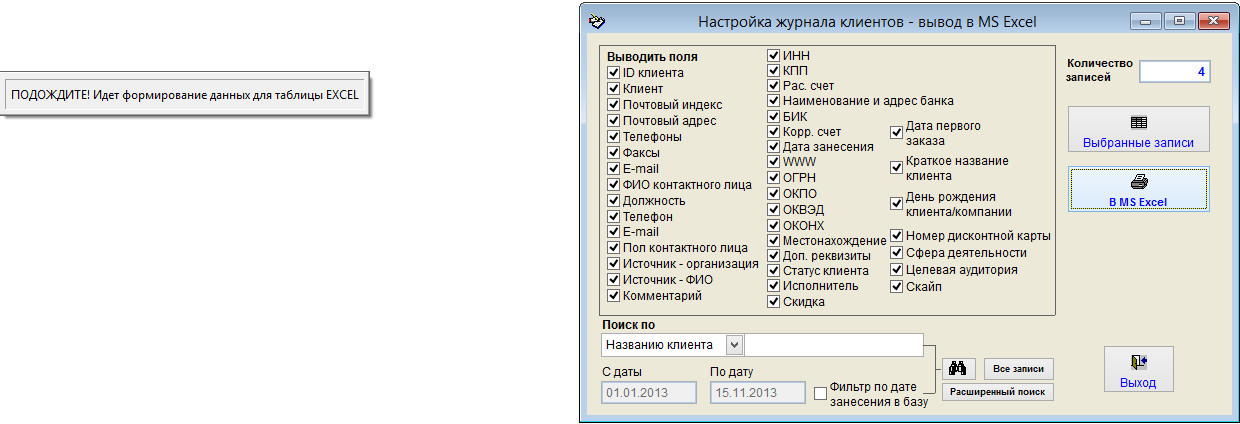Toggle Комментарий checkbox
This screenshot has width=1240, height=424.
click(614, 297)
